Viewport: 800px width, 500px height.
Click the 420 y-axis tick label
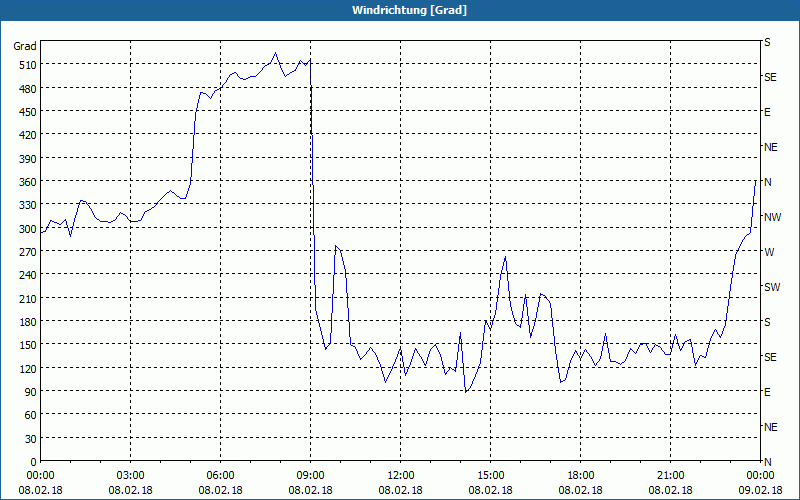(28, 135)
